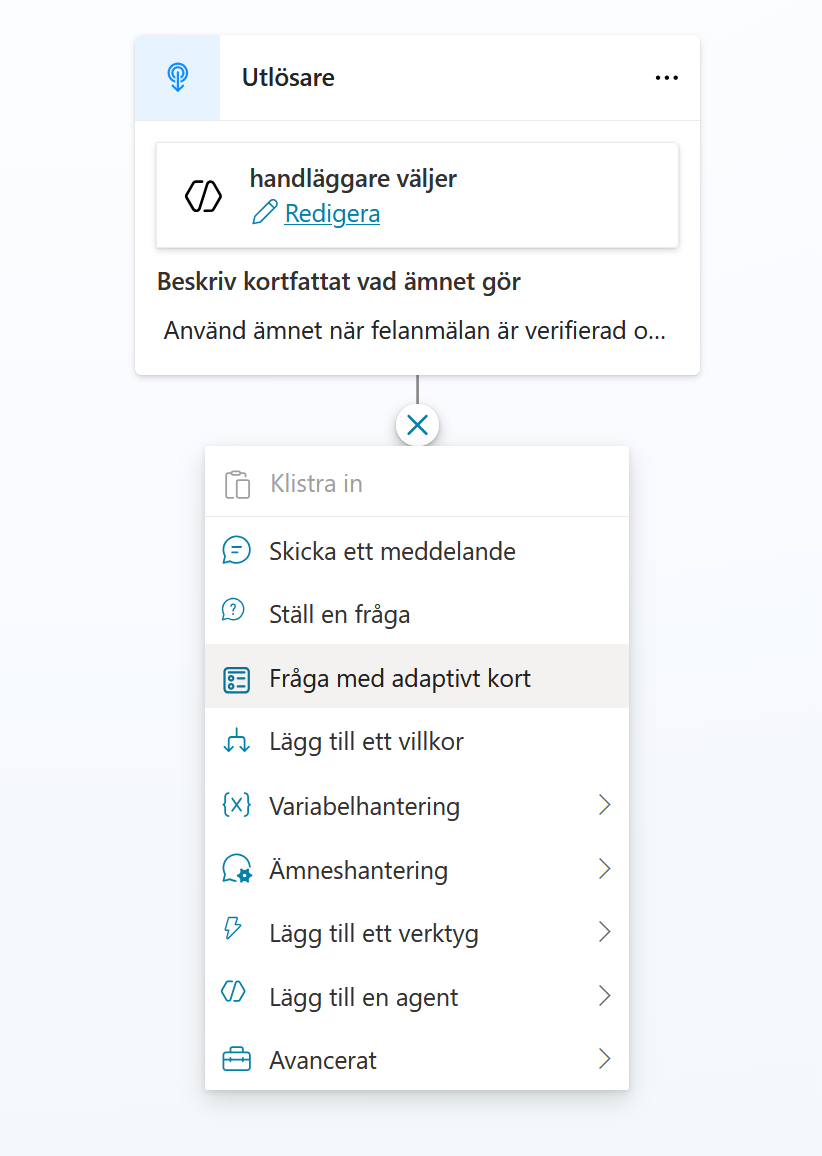This screenshot has height=1156, width=822.
Task: Open the Utlösare three-dot more menu
Action: pos(666,77)
